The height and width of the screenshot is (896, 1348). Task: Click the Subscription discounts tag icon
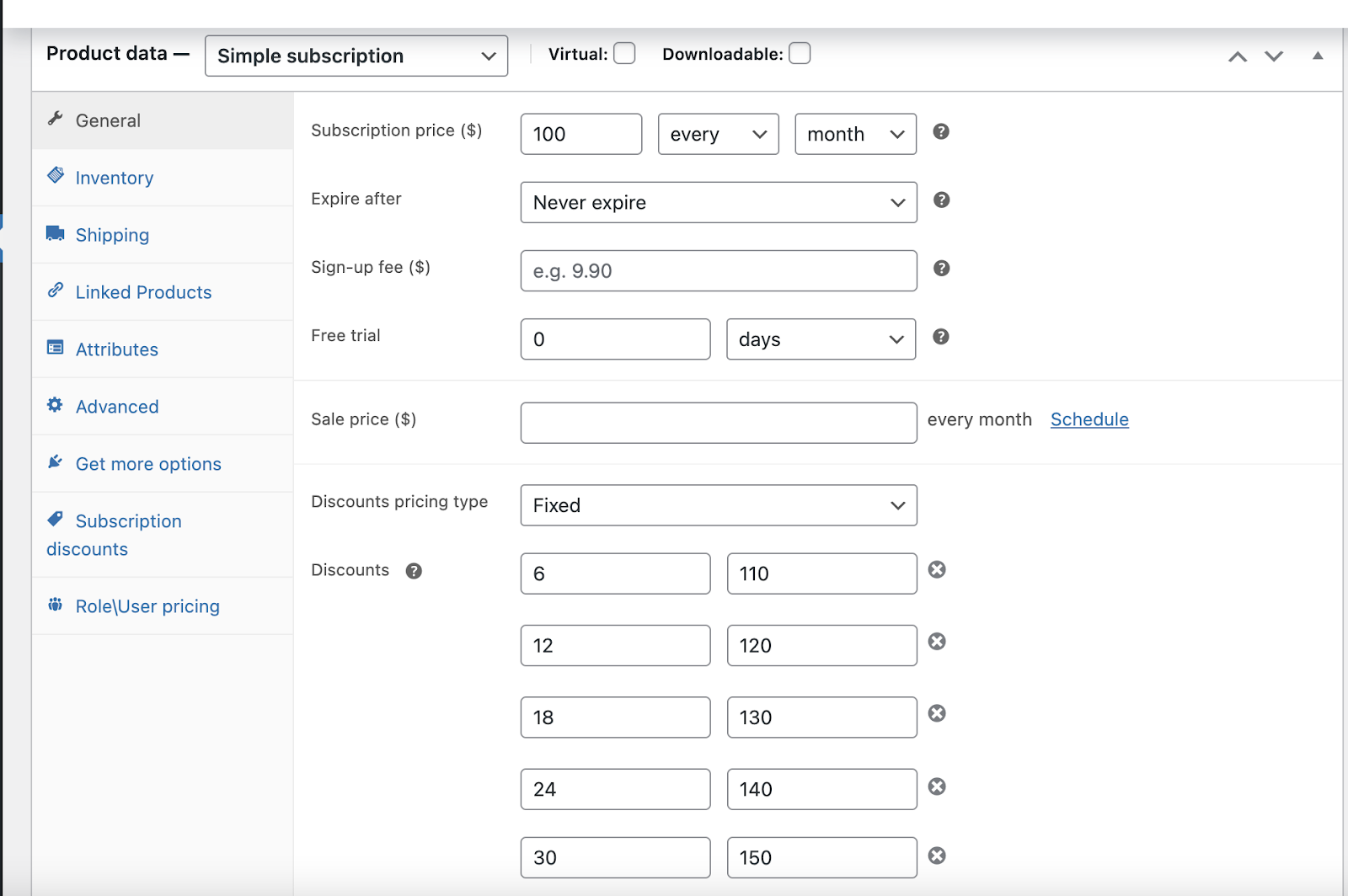56,519
